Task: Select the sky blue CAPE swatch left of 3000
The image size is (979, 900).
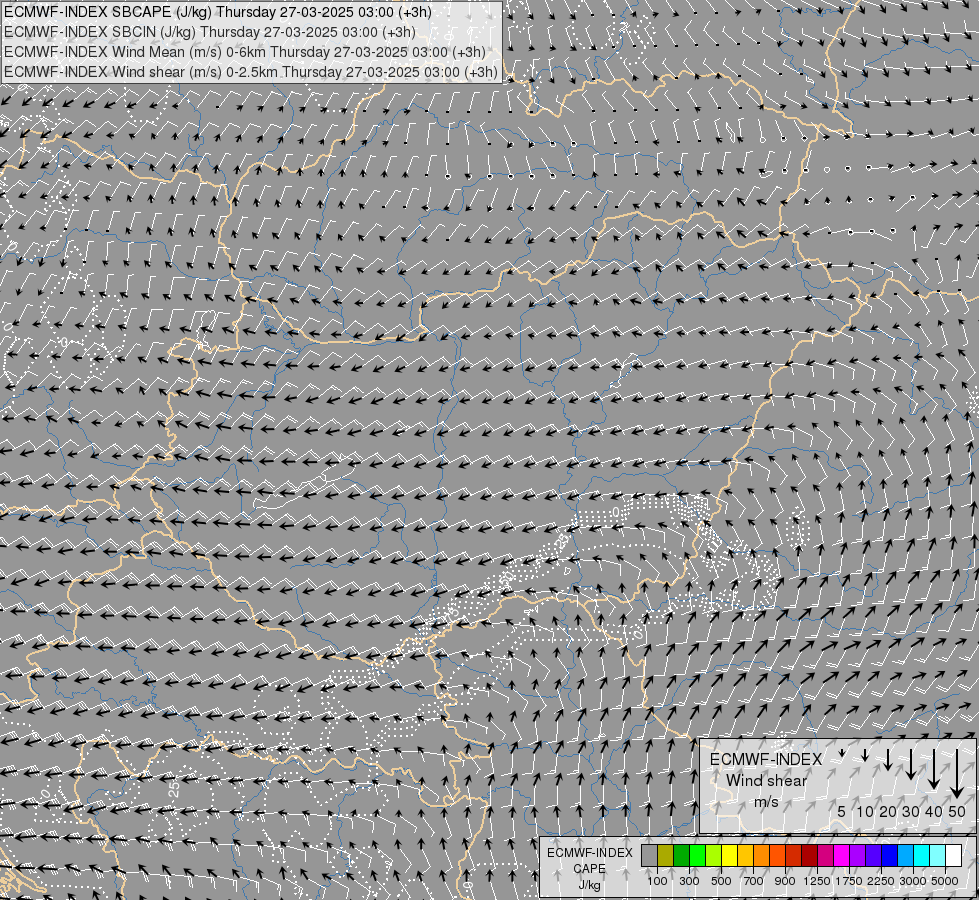Action: point(905,856)
